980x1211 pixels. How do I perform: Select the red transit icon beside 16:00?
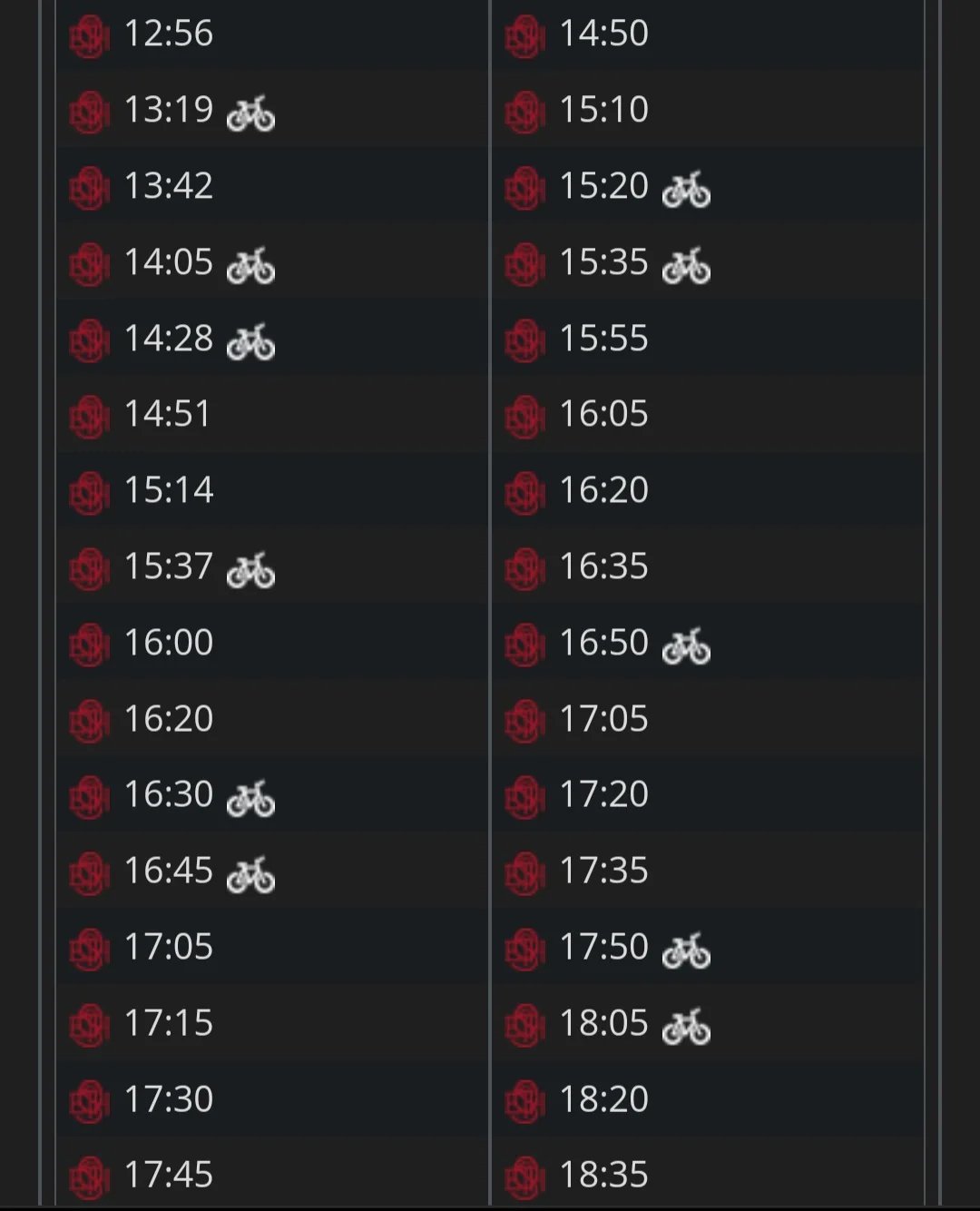coord(89,645)
